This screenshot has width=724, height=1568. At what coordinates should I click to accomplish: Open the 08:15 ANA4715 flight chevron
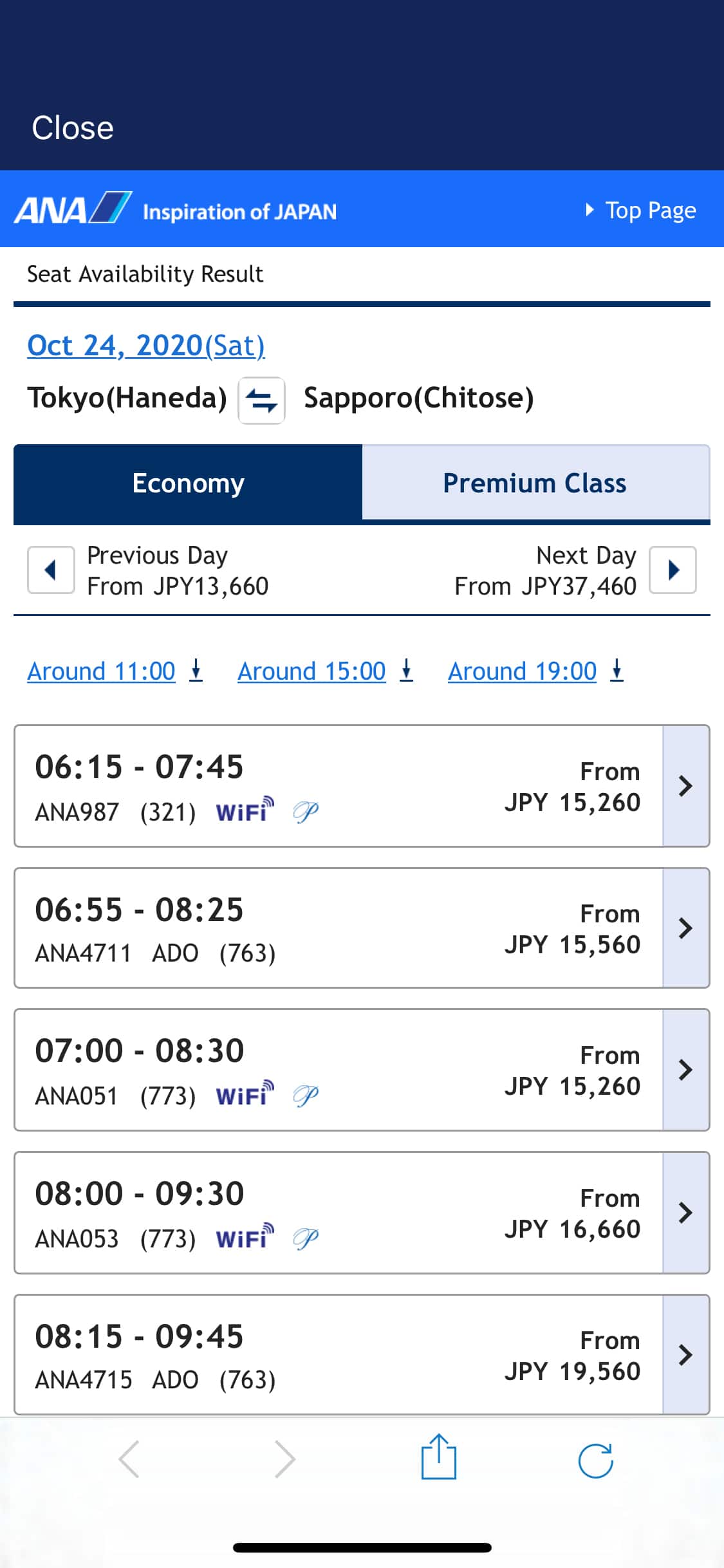click(x=685, y=1355)
